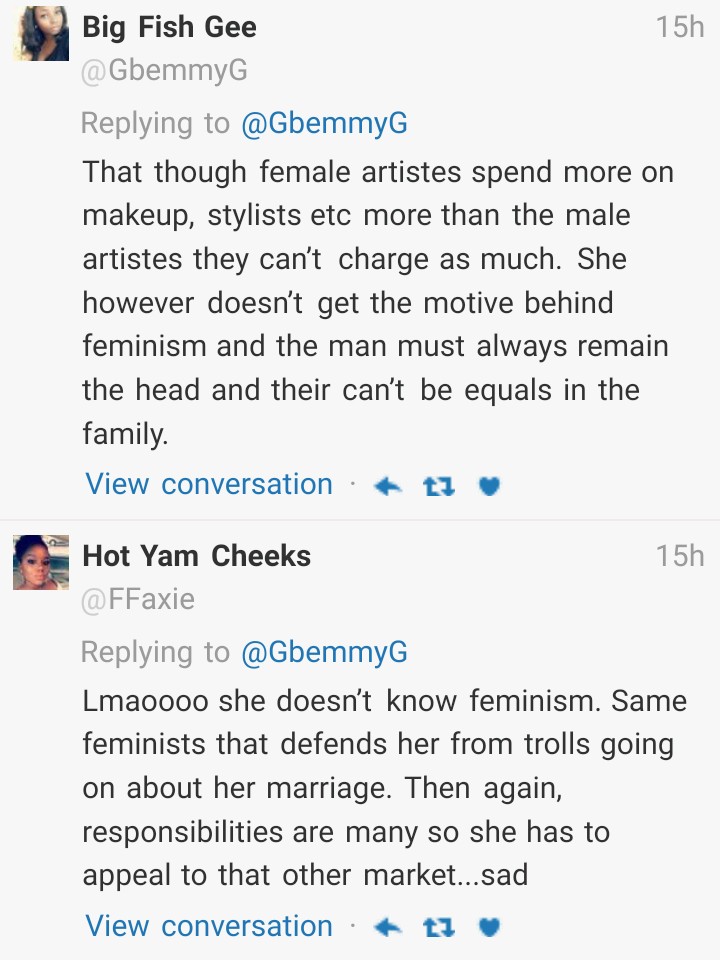Retweet Hot Yam Cheeks' tweet
This screenshot has width=720, height=960.
[437, 928]
